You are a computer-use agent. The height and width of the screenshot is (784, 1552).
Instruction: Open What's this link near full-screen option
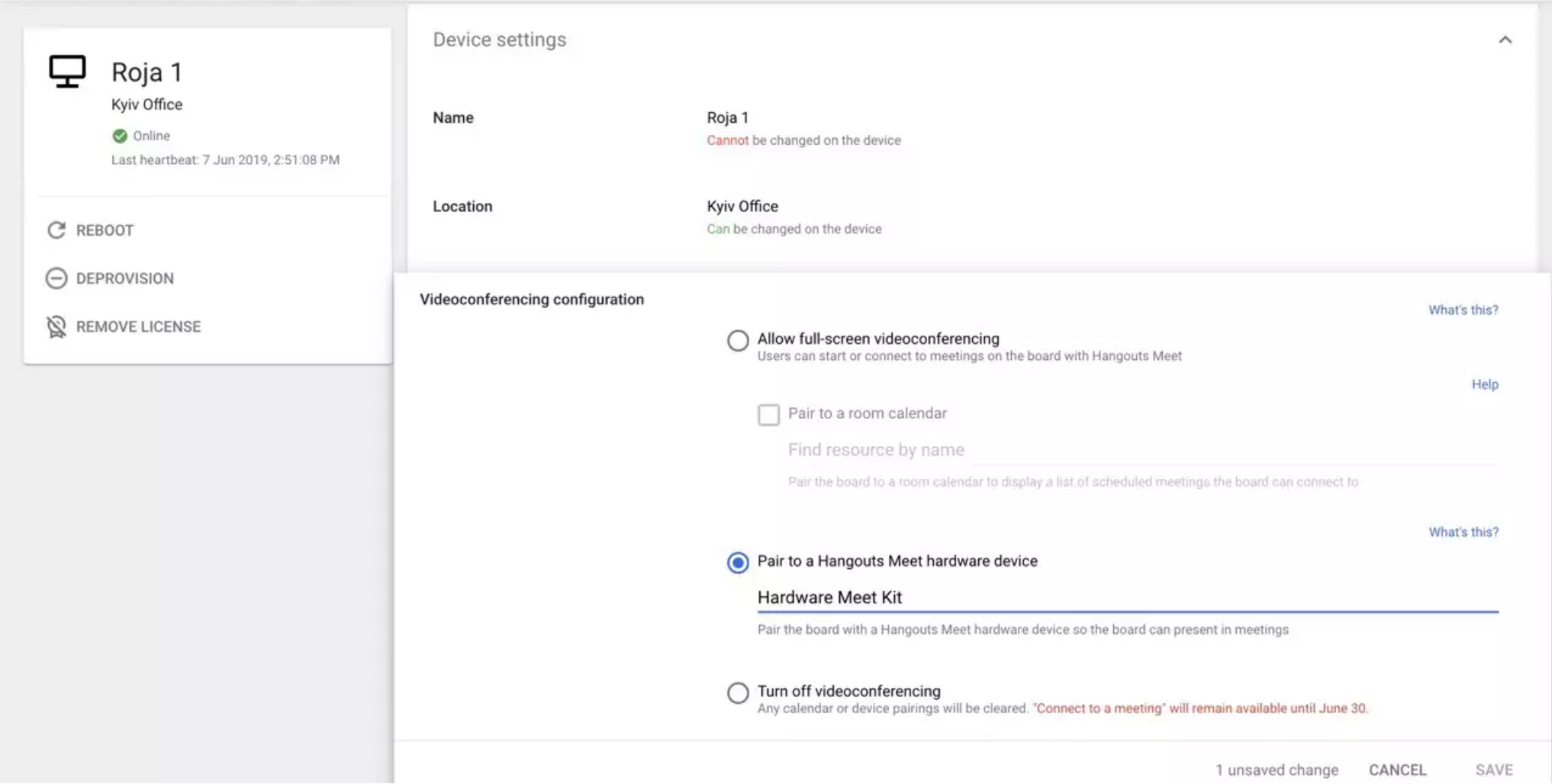pos(1463,310)
